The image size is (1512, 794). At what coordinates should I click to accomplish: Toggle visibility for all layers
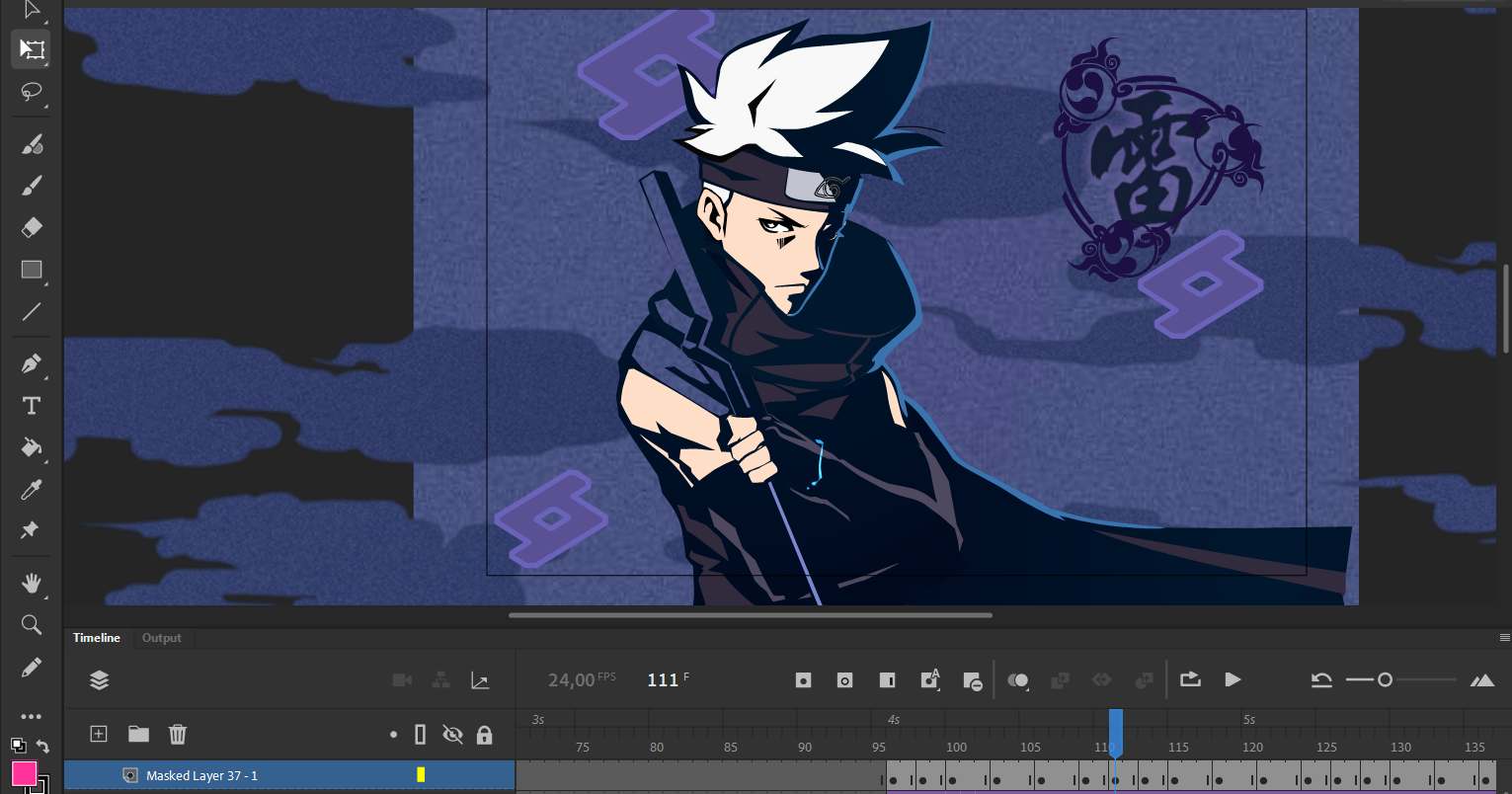coord(452,734)
